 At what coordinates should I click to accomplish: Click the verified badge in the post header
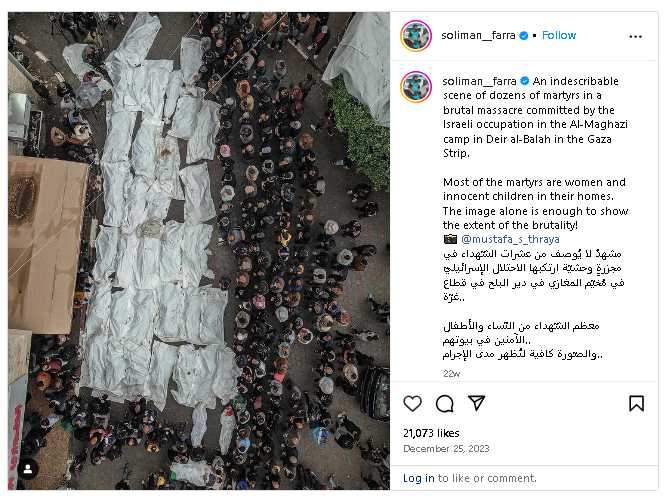[x=524, y=36]
